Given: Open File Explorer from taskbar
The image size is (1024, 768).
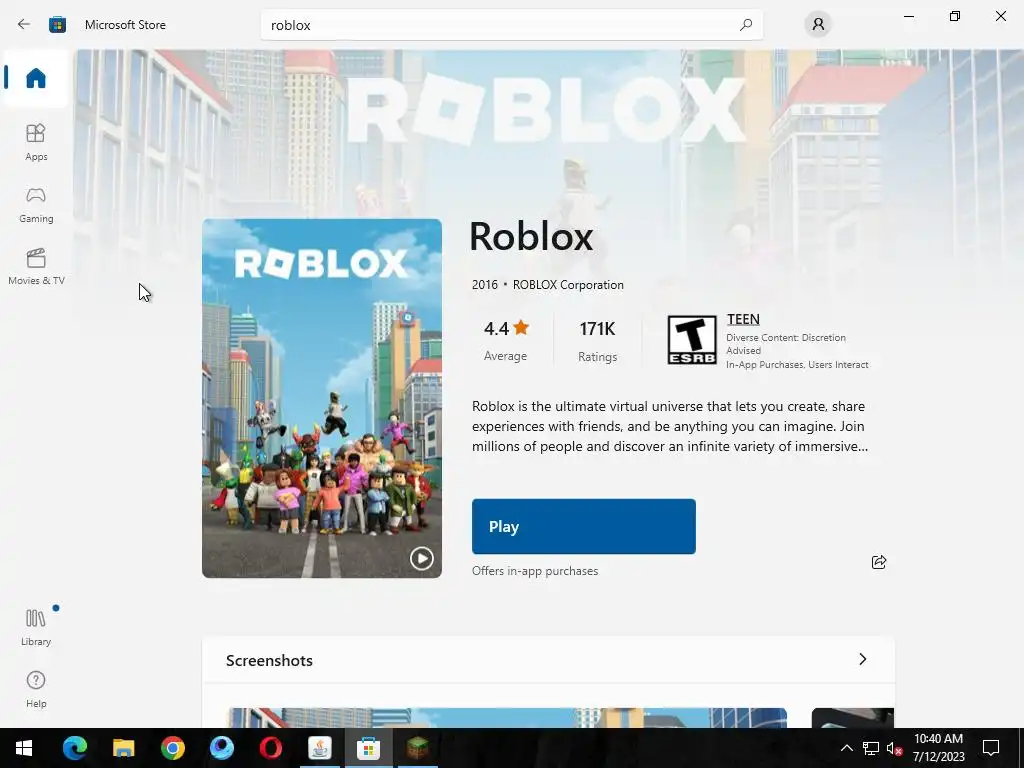Looking at the screenshot, I should click(x=123, y=748).
